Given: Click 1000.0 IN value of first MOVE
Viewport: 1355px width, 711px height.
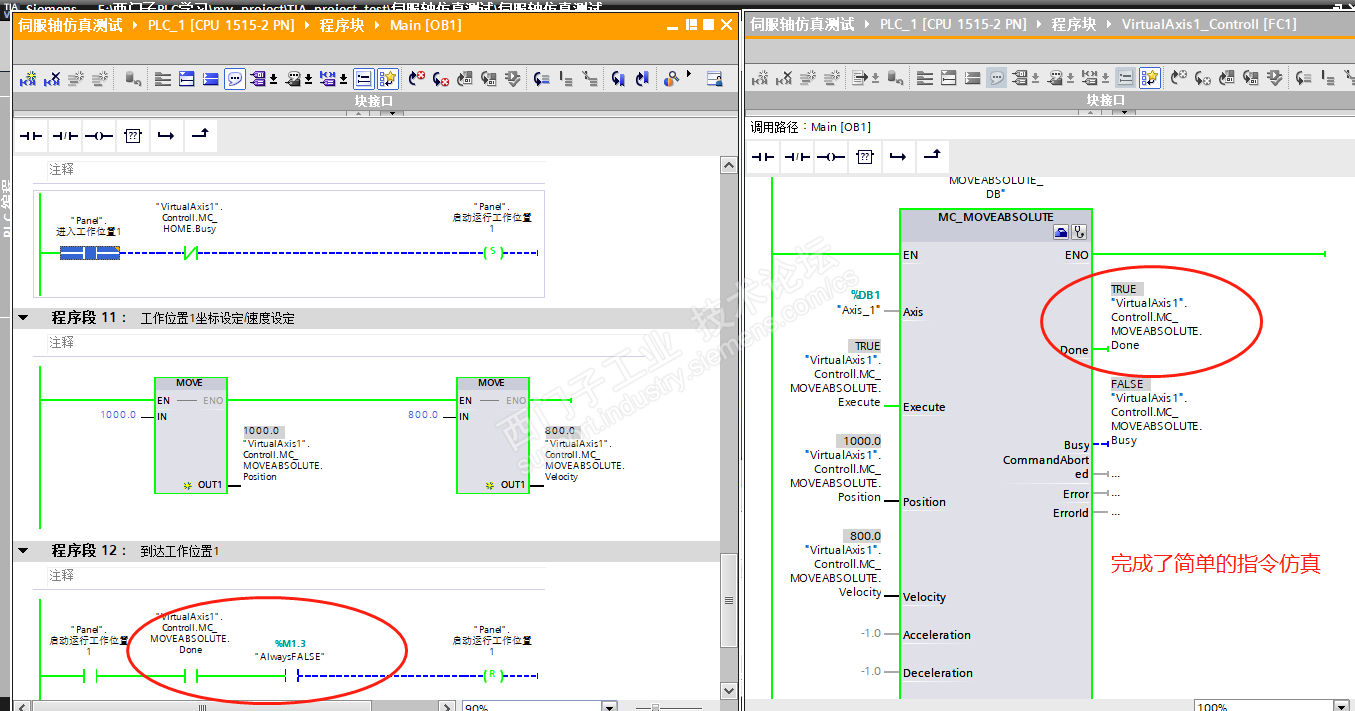Looking at the screenshot, I should [x=118, y=414].
